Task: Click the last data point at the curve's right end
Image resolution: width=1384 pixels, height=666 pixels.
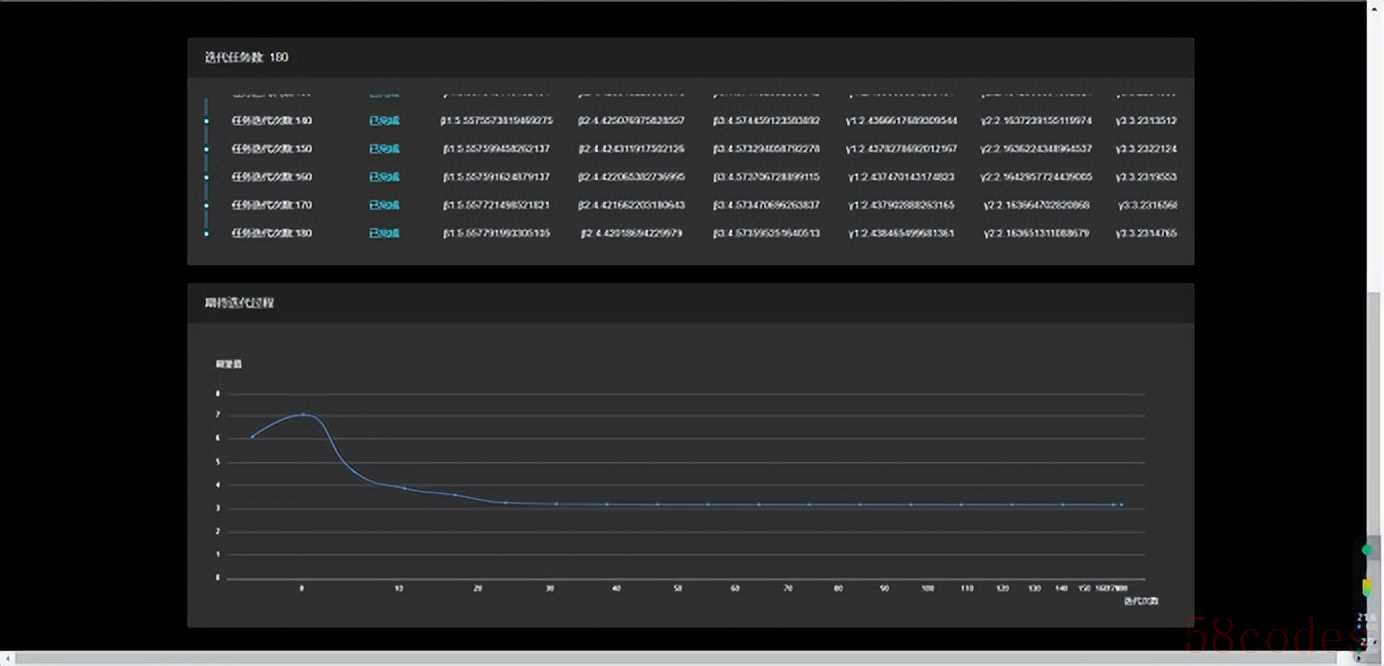Action: 1121,505
